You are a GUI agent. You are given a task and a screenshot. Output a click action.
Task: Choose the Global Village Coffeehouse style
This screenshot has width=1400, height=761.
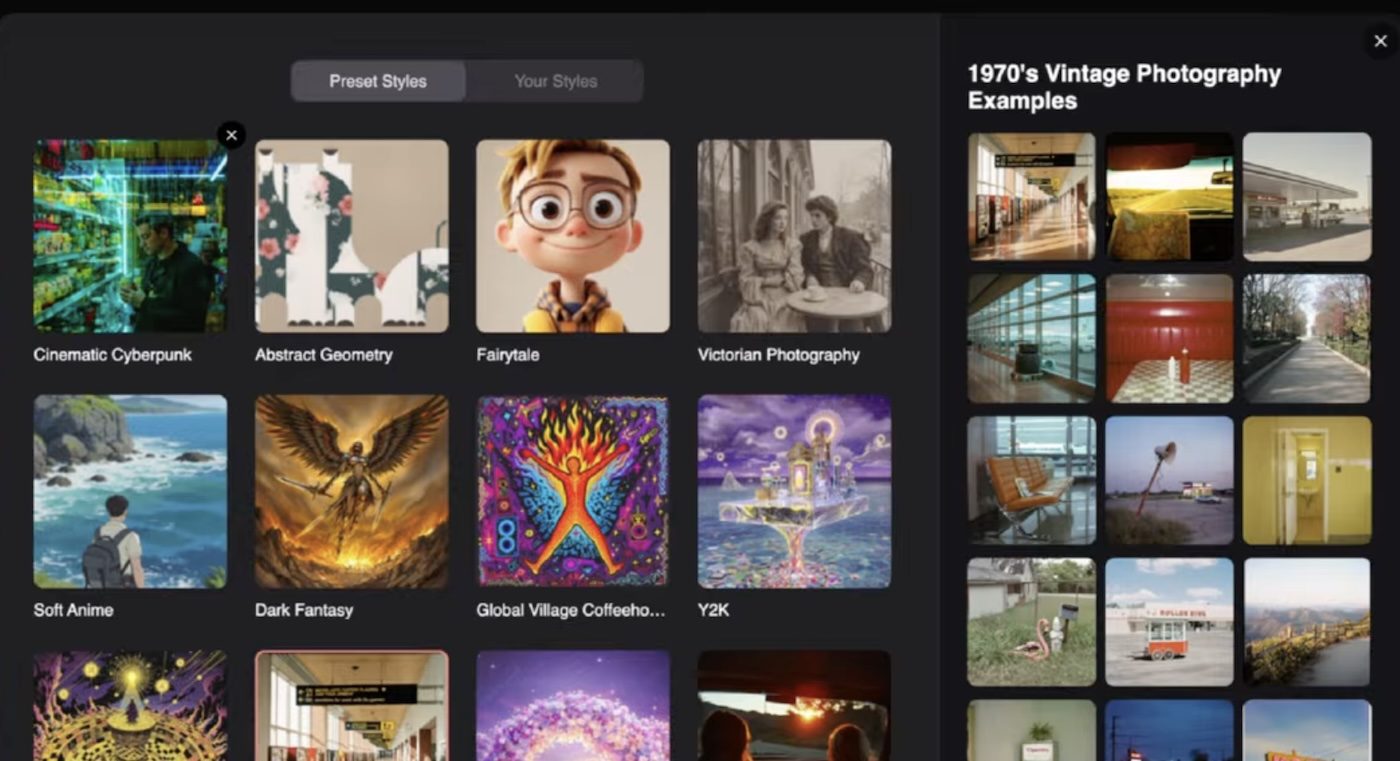(x=572, y=491)
